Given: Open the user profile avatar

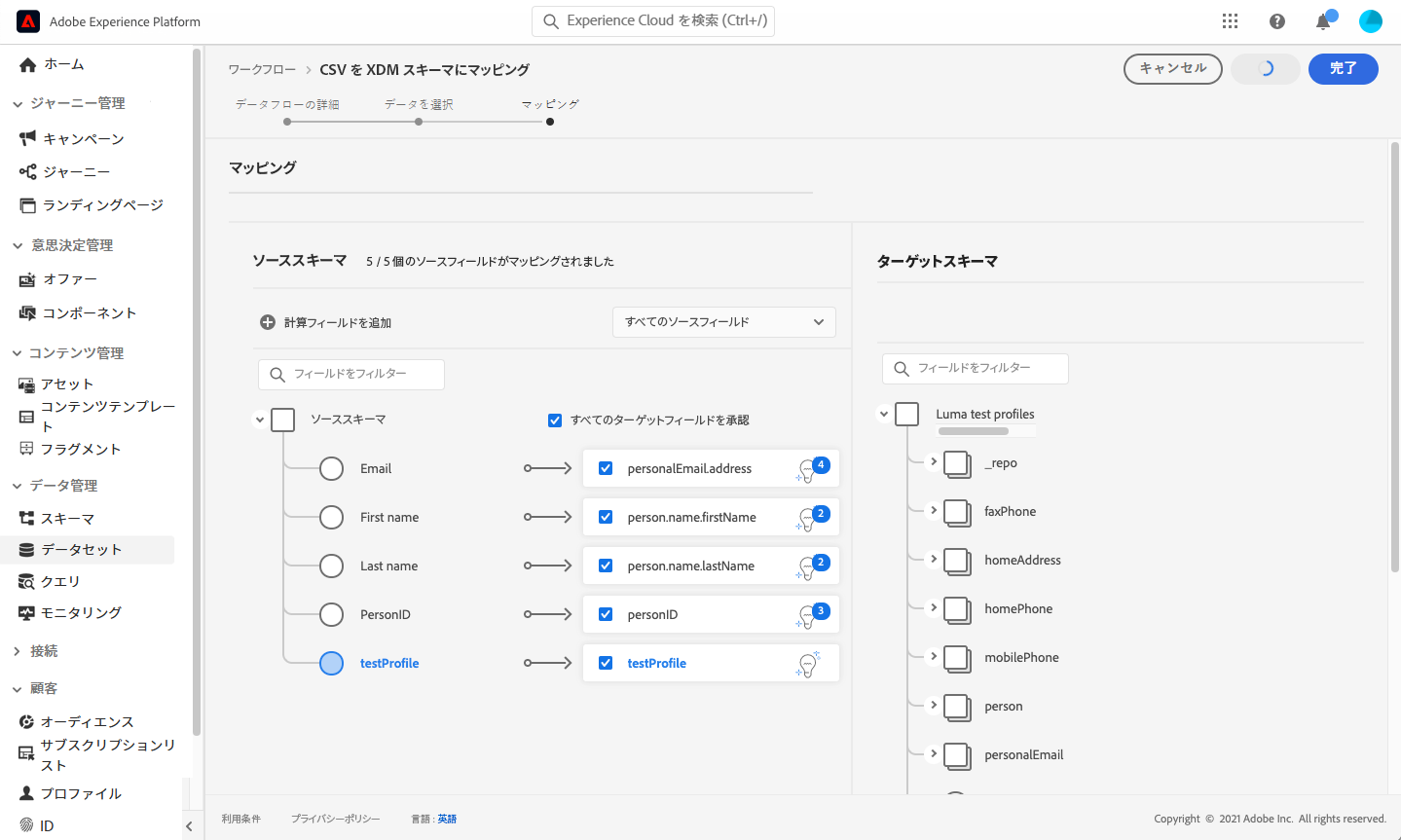Looking at the screenshot, I should coord(1371,21).
